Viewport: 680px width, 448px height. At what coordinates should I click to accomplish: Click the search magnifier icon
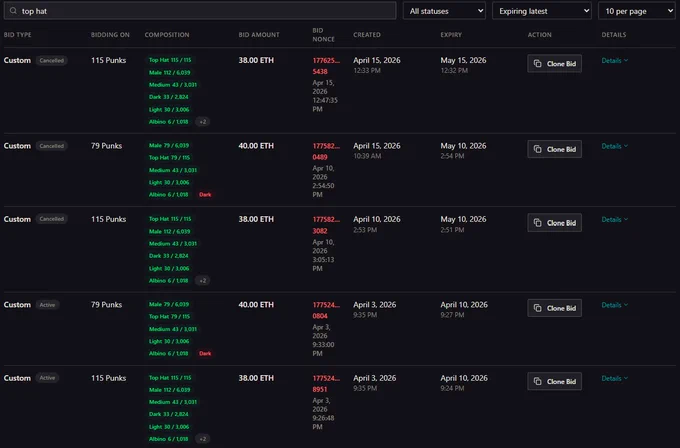13,11
